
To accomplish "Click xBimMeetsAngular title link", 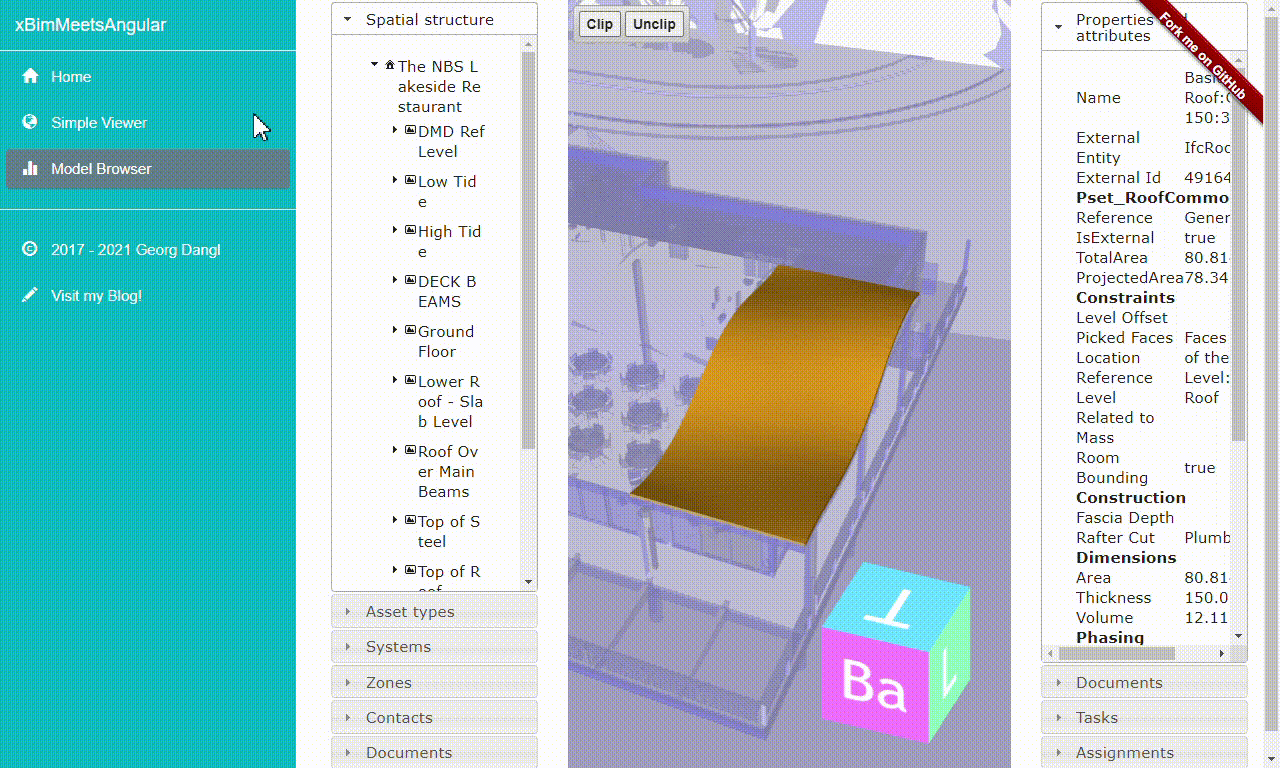I will 91,25.
